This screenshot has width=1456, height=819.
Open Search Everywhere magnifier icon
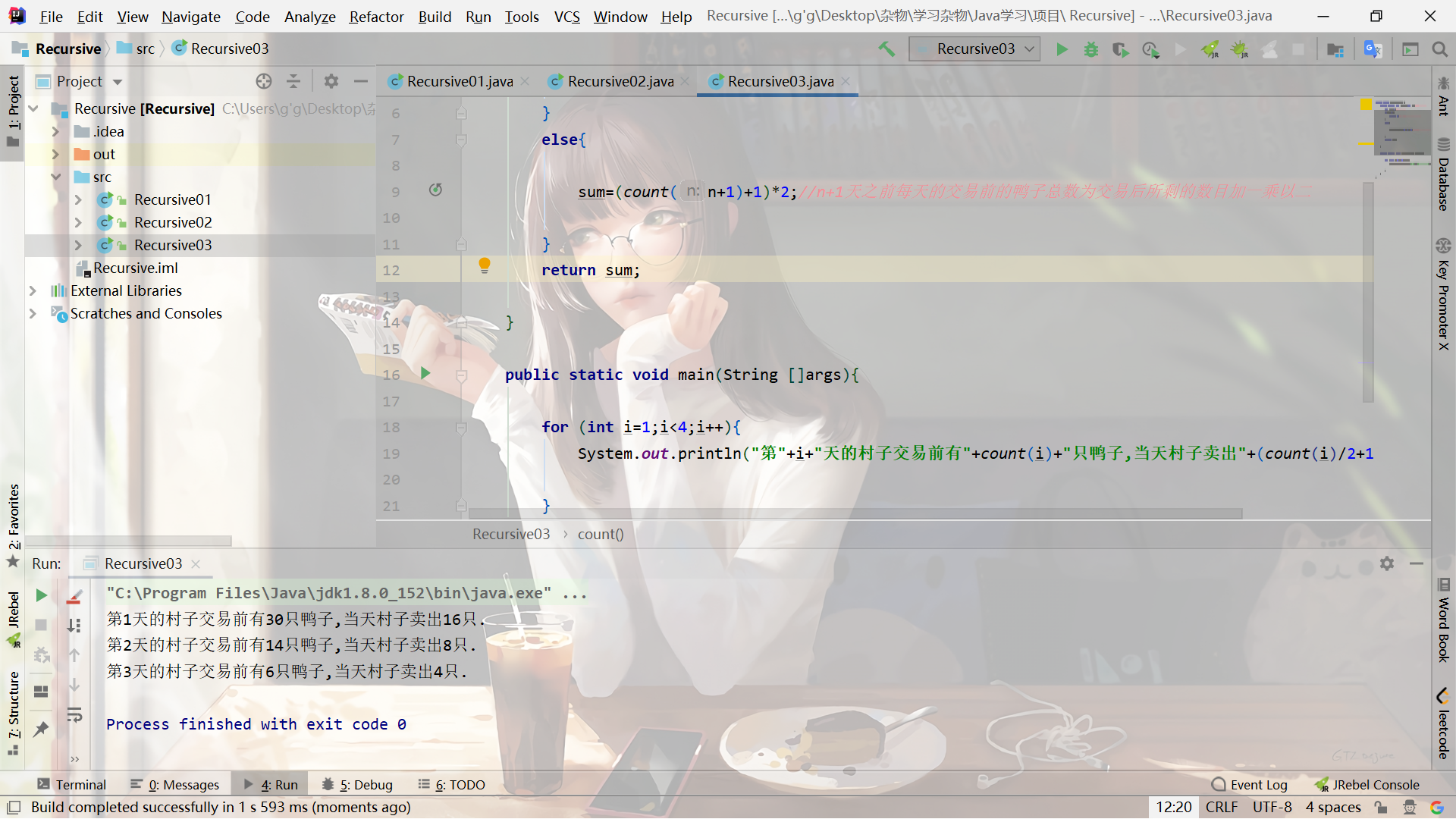[1439, 49]
